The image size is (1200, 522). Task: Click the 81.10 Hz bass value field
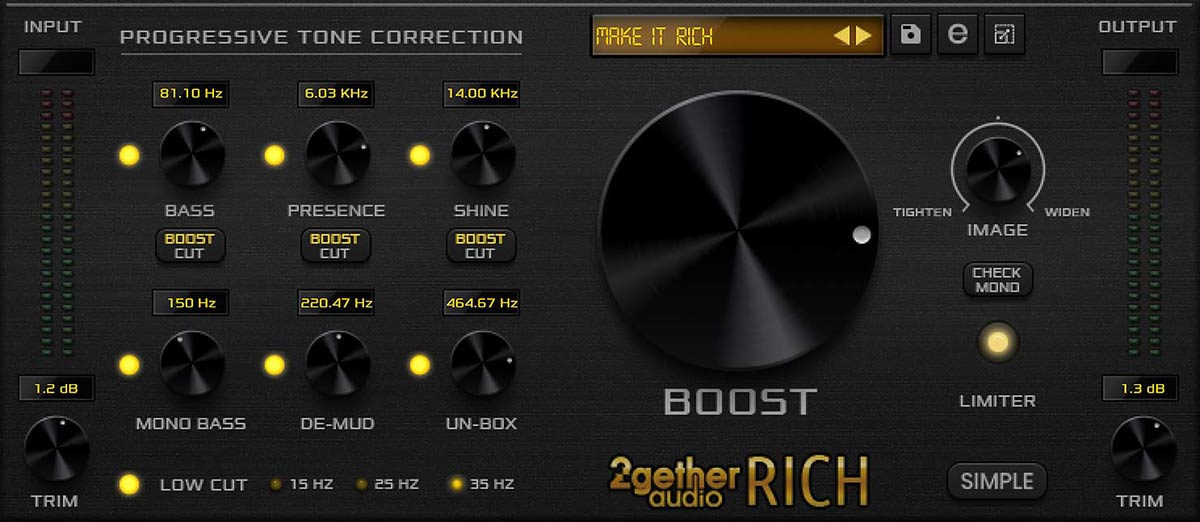(x=190, y=95)
